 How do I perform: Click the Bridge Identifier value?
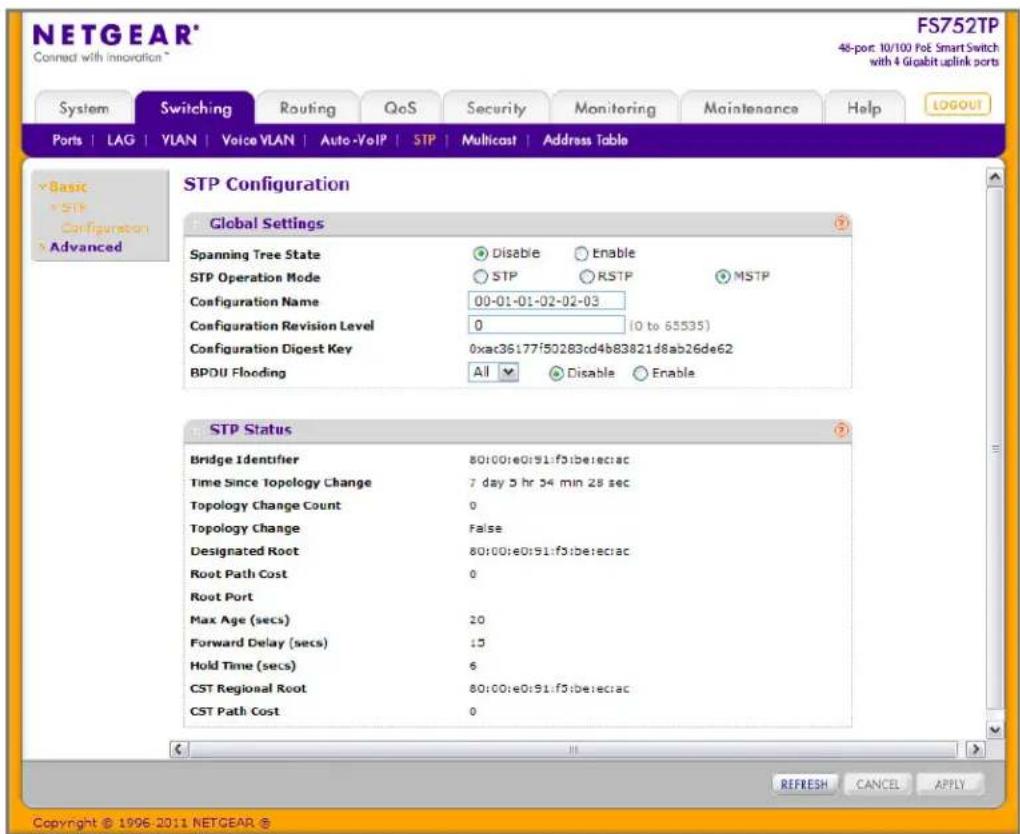pyautogui.click(x=549, y=460)
